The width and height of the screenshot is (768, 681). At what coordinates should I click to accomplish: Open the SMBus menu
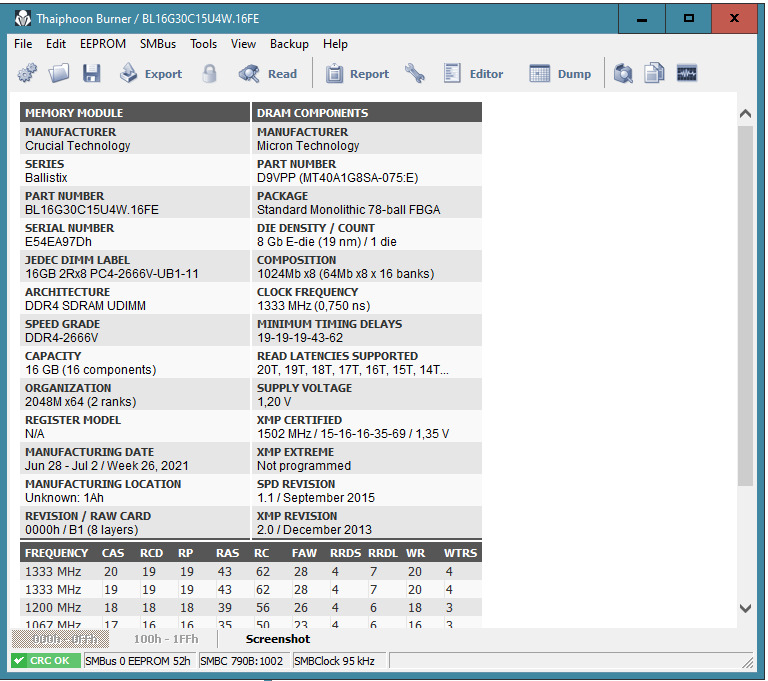158,44
